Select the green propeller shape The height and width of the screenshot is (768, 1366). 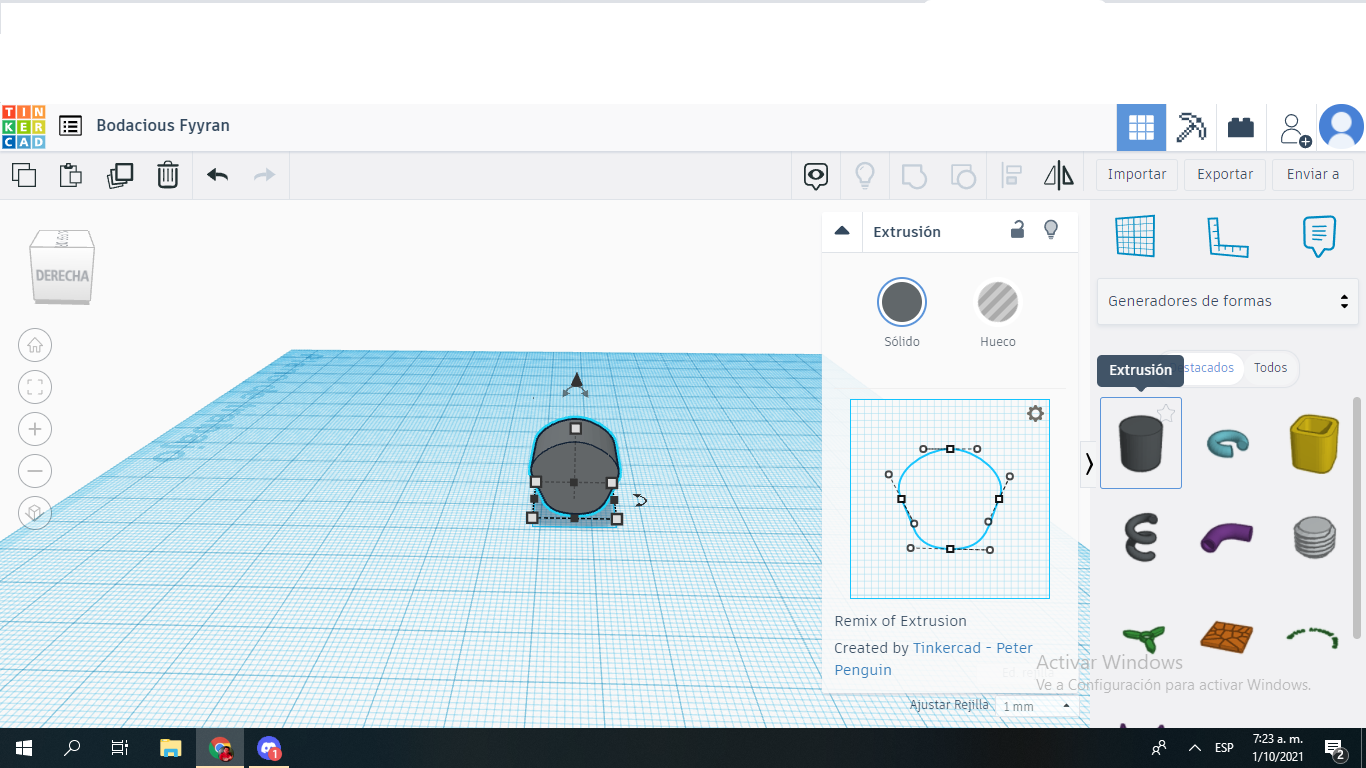(1142, 636)
